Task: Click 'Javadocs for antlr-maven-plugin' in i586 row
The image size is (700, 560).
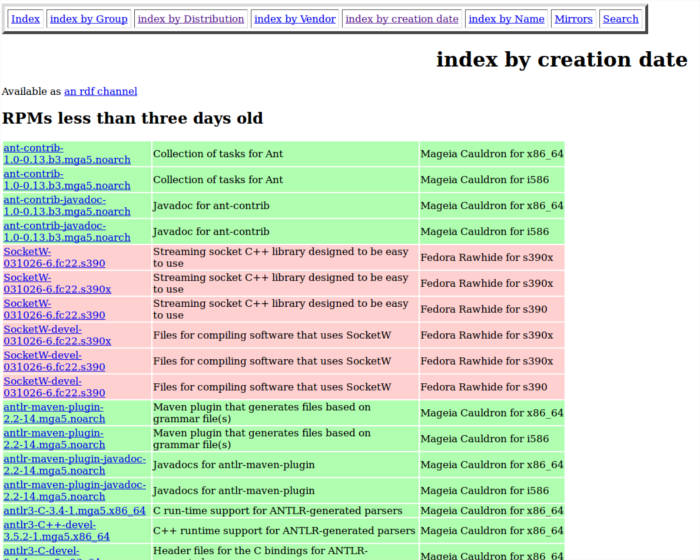Action: pyautogui.click(x=234, y=491)
